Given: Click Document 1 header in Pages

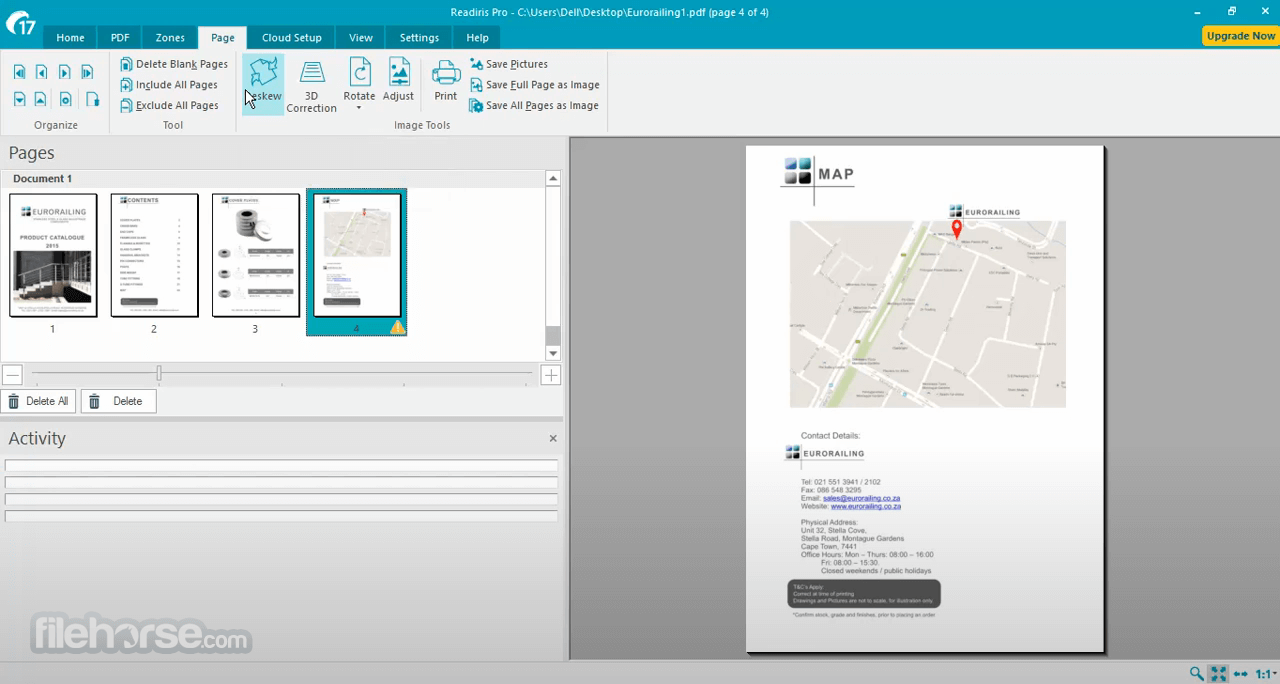Looking at the screenshot, I should (43, 179).
